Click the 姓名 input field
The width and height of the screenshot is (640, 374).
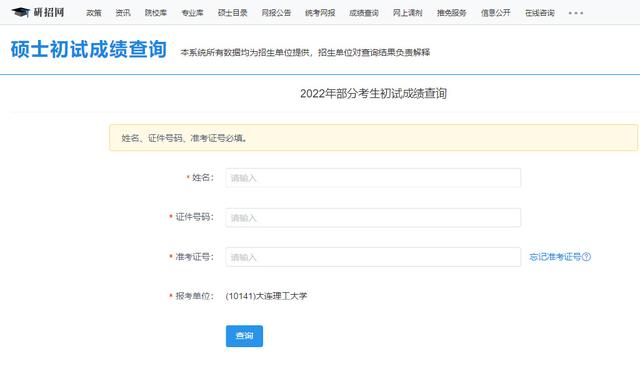373,178
